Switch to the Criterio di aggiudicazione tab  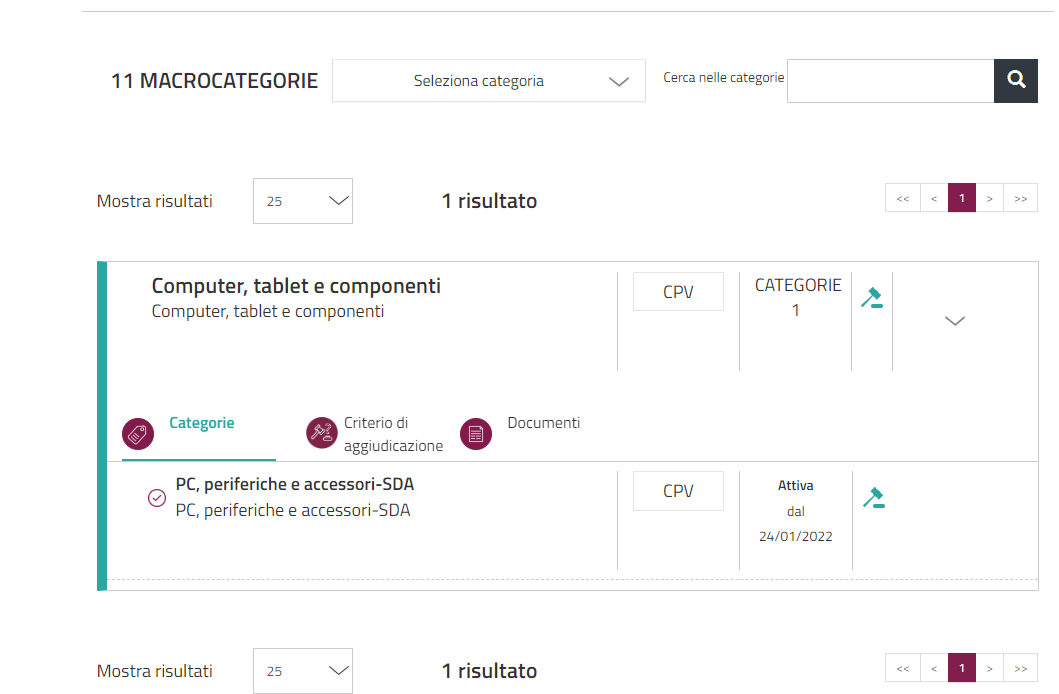click(392, 434)
